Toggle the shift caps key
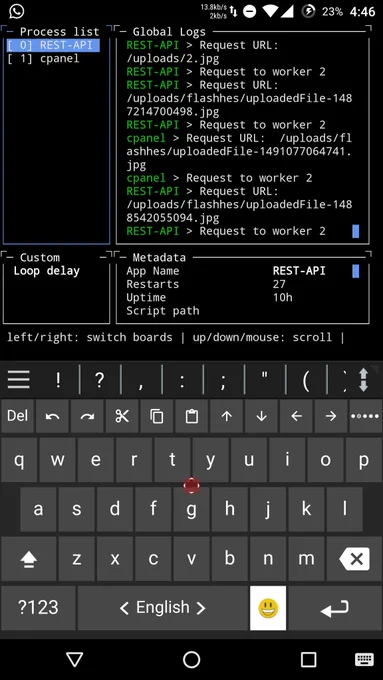The image size is (383, 680). pos(29,559)
